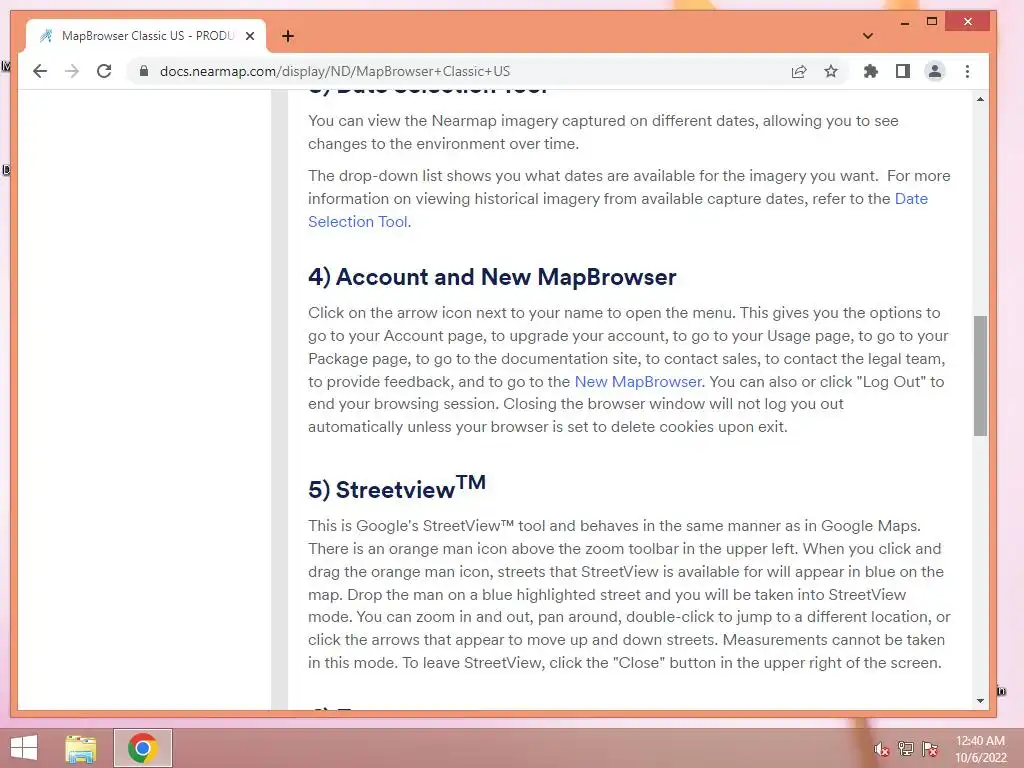This screenshot has height=768, width=1024.
Task: Bookmark this page with the star
Action: tap(831, 71)
